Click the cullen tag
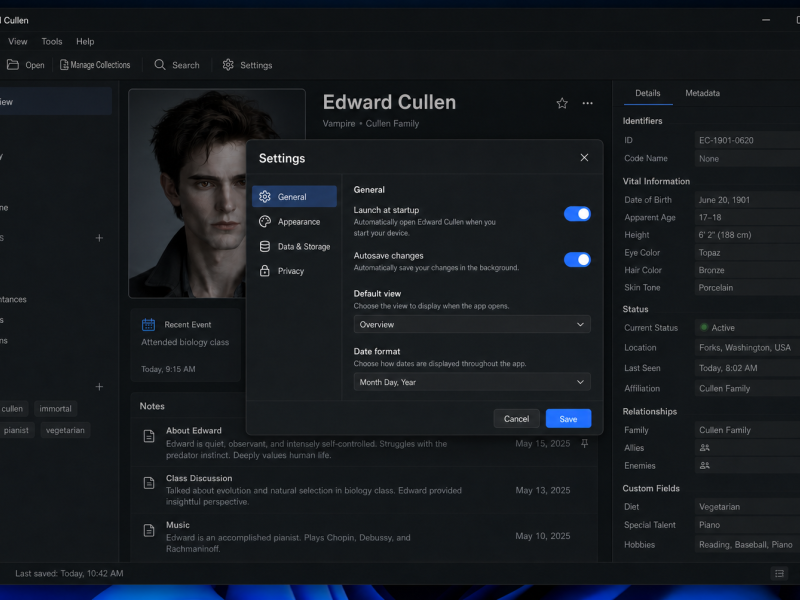This screenshot has width=800, height=600. click(12, 409)
